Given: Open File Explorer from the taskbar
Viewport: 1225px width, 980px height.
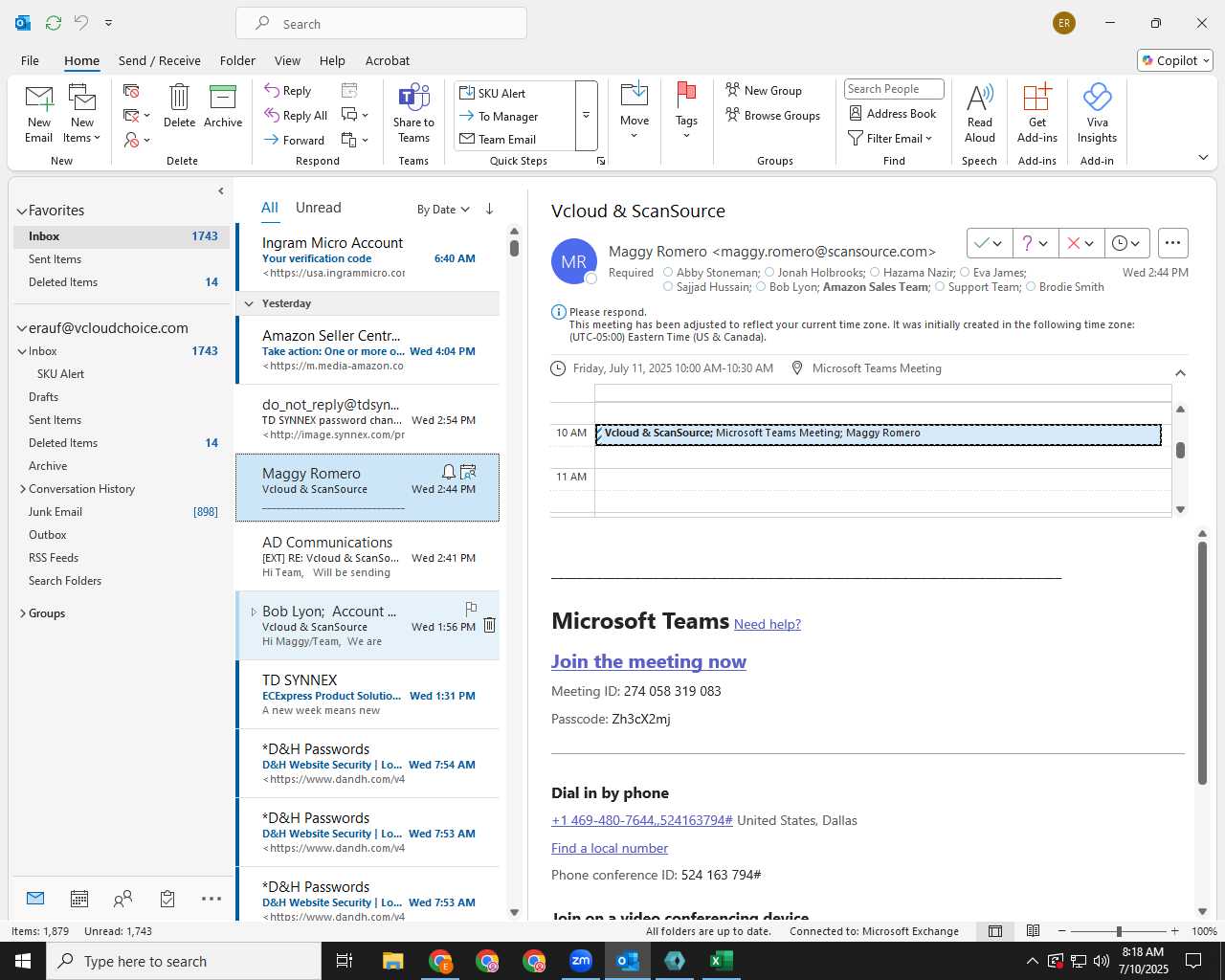Looking at the screenshot, I should (393, 961).
